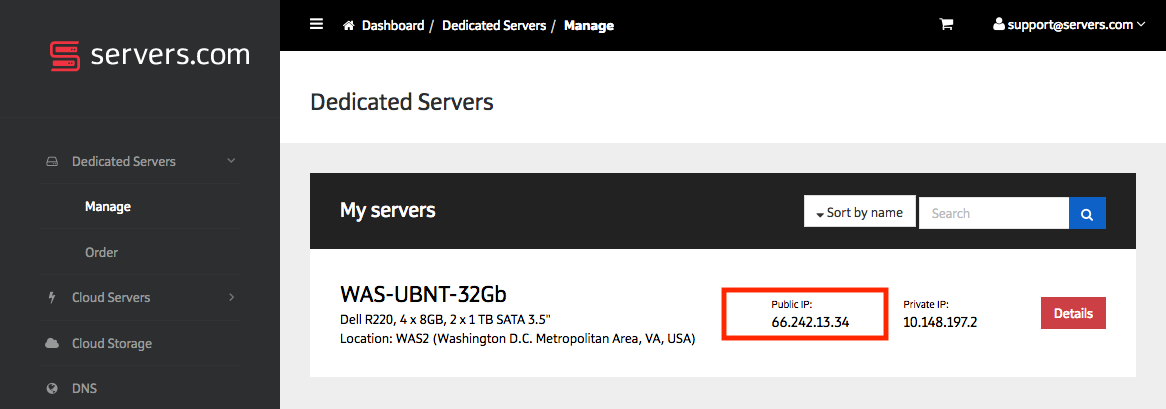Focus the Search input field
Image resolution: width=1166 pixels, height=409 pixels.
pyautogui.click(x=994, y=213)
